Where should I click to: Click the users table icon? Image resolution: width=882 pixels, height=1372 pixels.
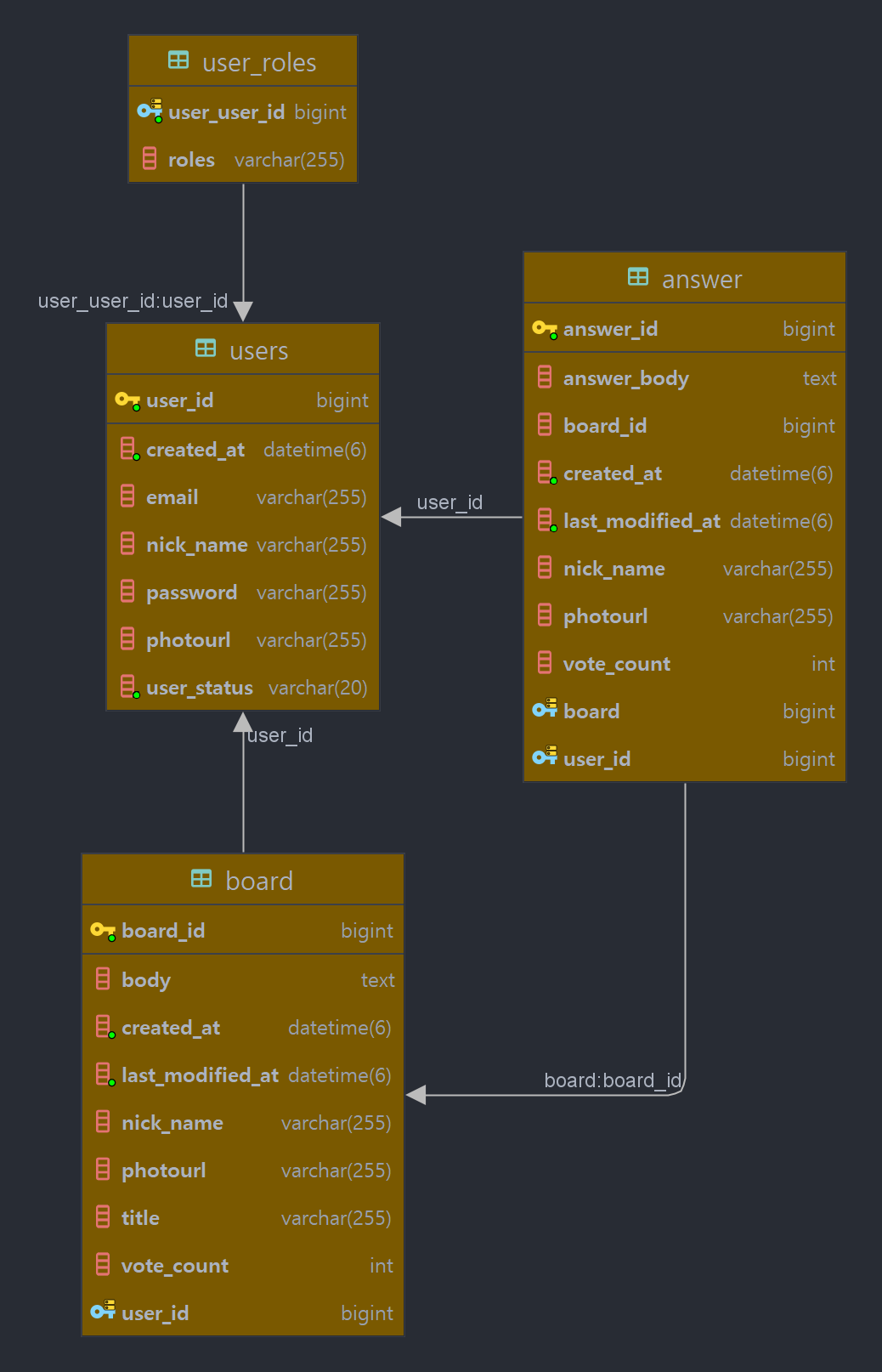(206, 348)
